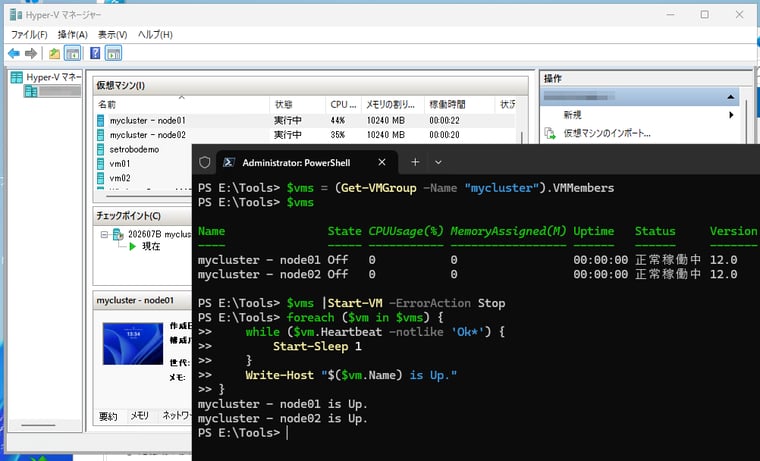The image size is (760, 461).
Task: Click the shield icon in the terminal window
Action: pos(205,162)
